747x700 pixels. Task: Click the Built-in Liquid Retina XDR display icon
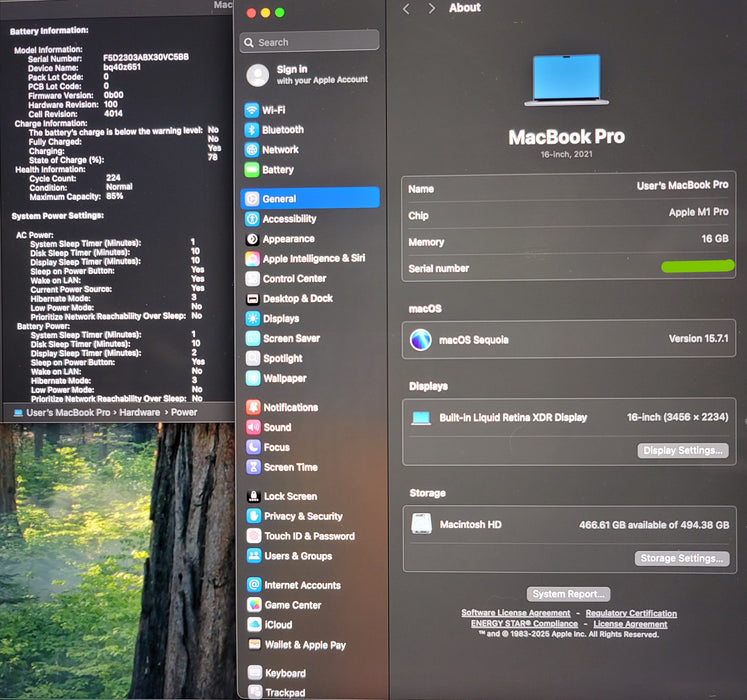pyautogui.click(x=421, y=418)
